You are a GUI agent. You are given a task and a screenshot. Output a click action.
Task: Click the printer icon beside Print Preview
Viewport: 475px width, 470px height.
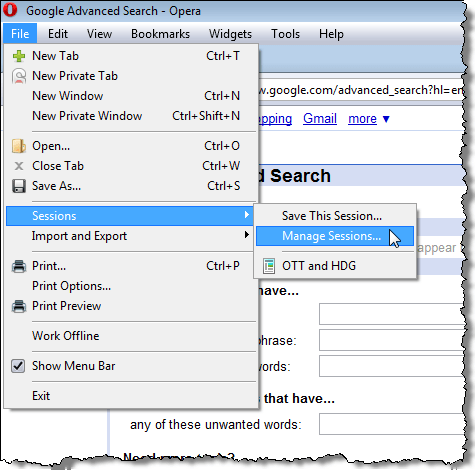click(19, 306)
